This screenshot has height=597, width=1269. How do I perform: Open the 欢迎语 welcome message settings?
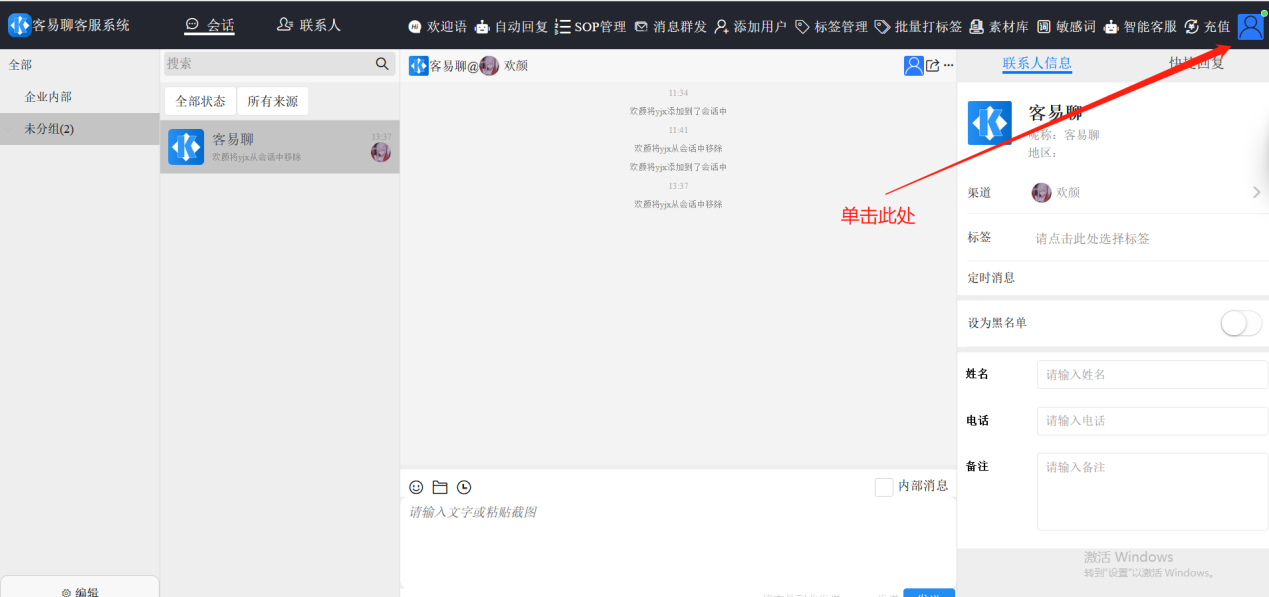pos(437,27)
